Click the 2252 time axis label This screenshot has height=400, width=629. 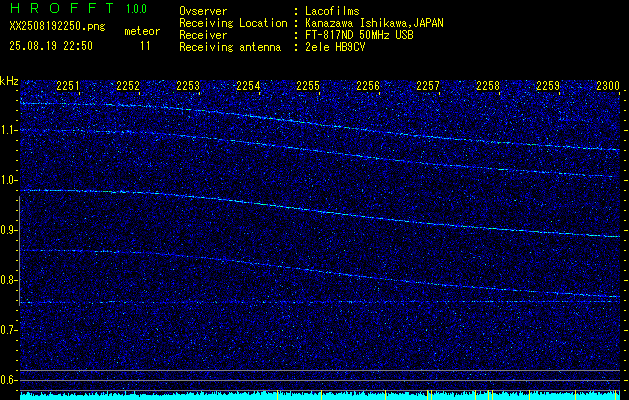tap(128, 86)
